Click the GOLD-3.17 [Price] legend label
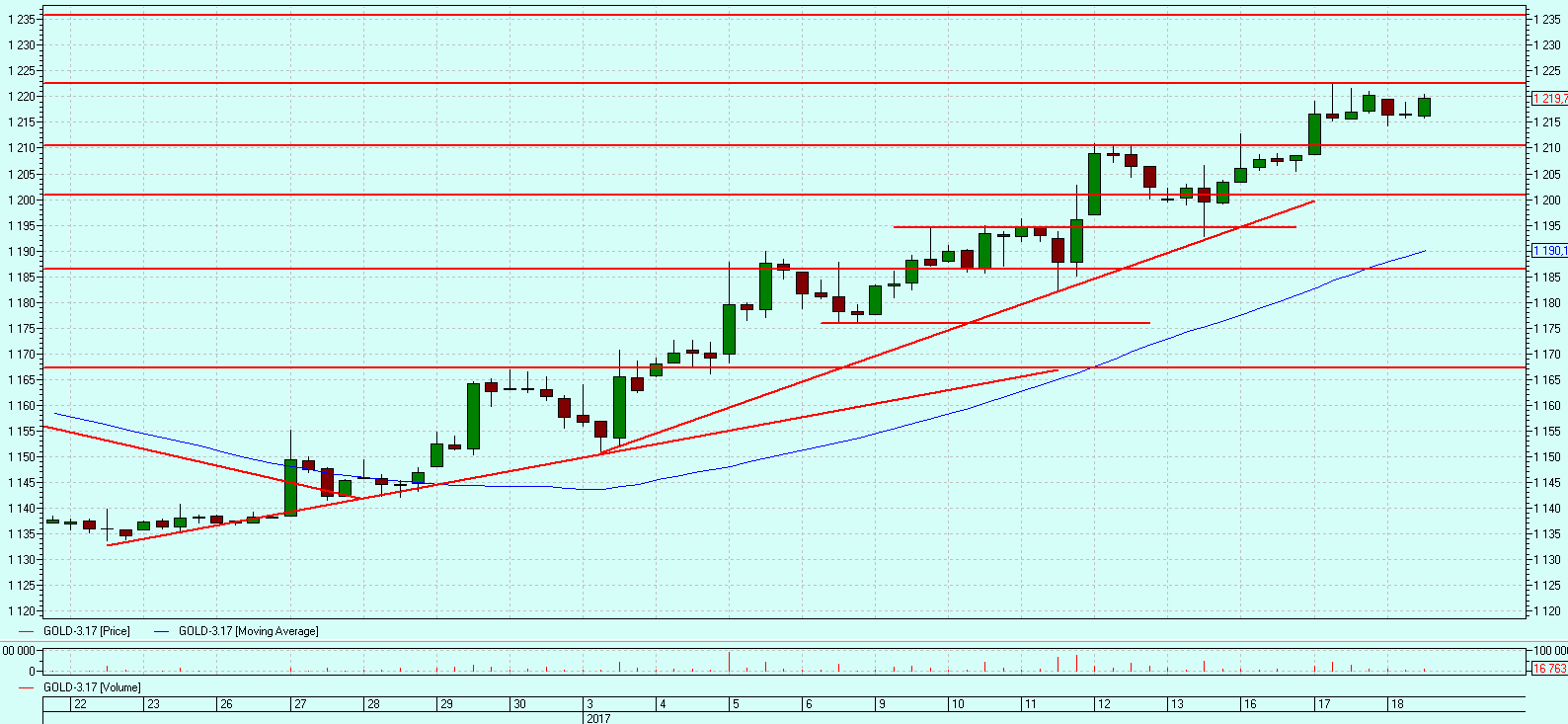1568x724 pixels. [87, 631]
